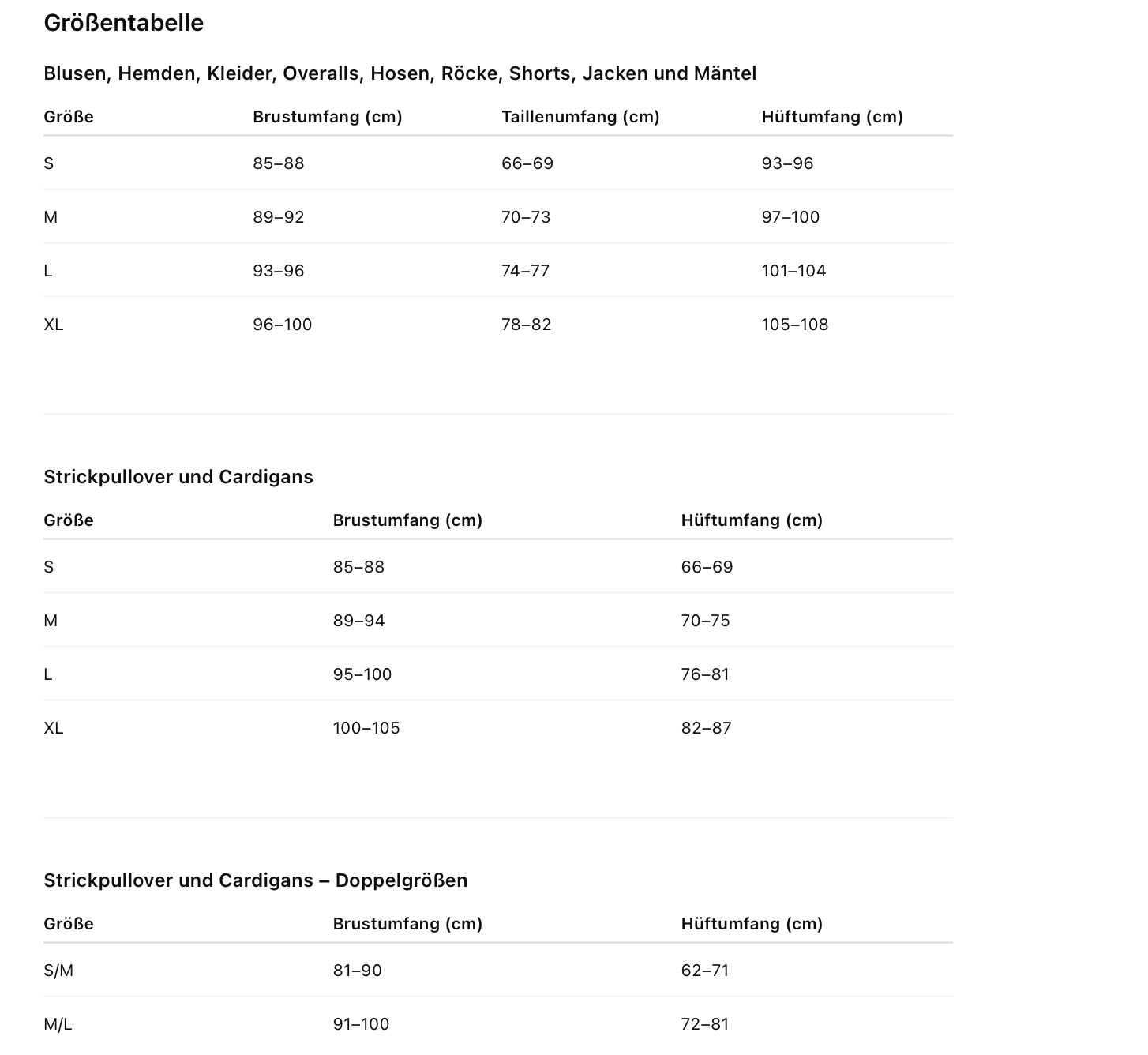Click the 100–105 bust value for XL
The image size is (1148, 1055).
pyautogui.click(x=366, y=728)
